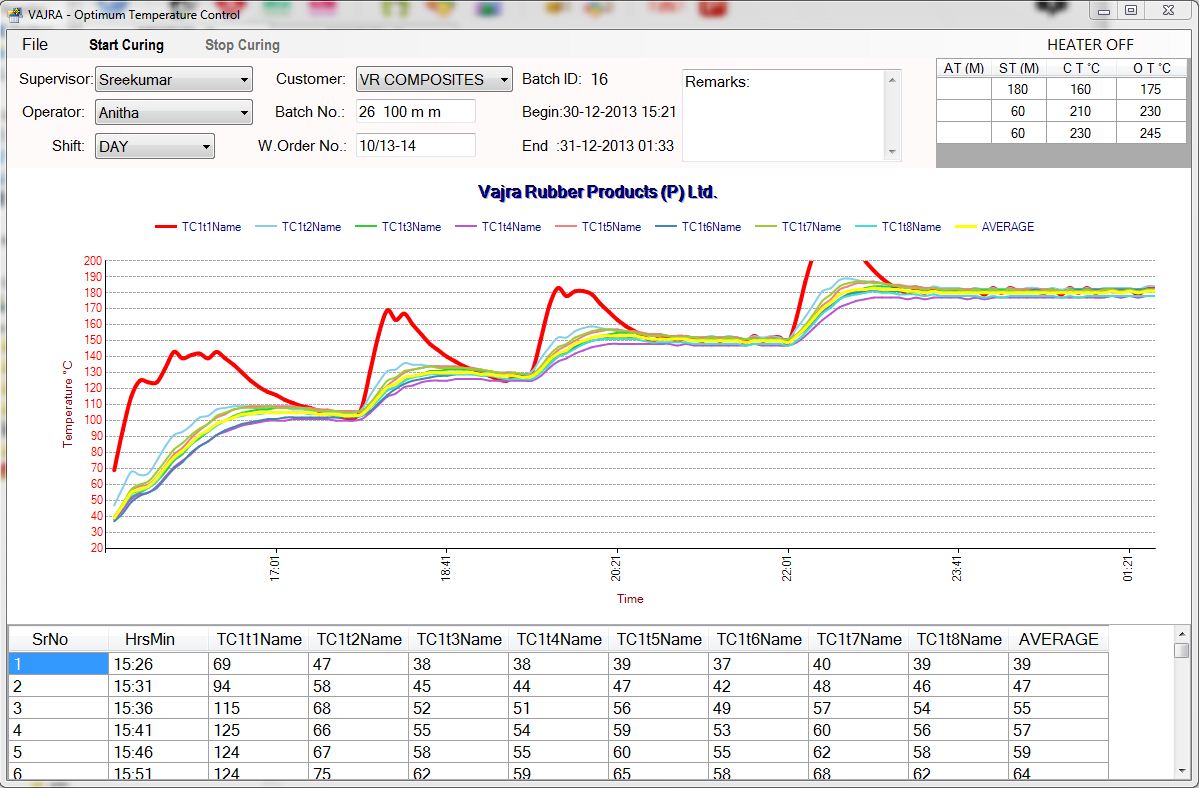Viewport: 1199px width, 788px height.
Task: Click ST (M) cell with value 180
Action: [1018, 89]
